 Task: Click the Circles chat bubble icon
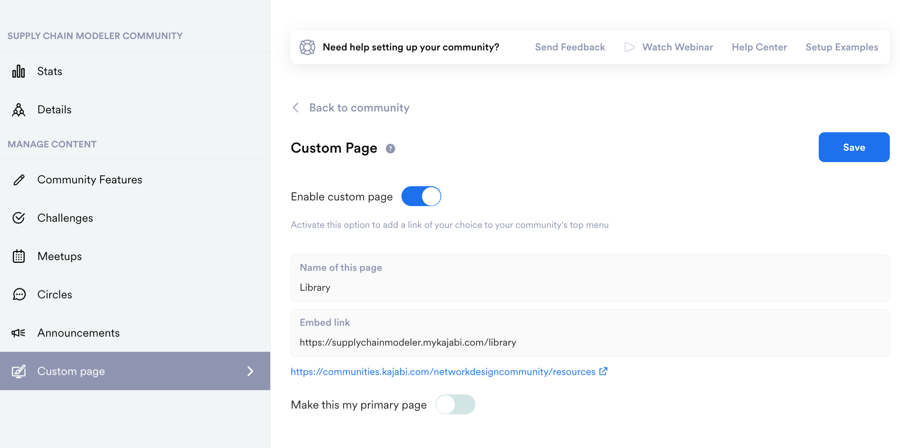[x=19, y=295]
